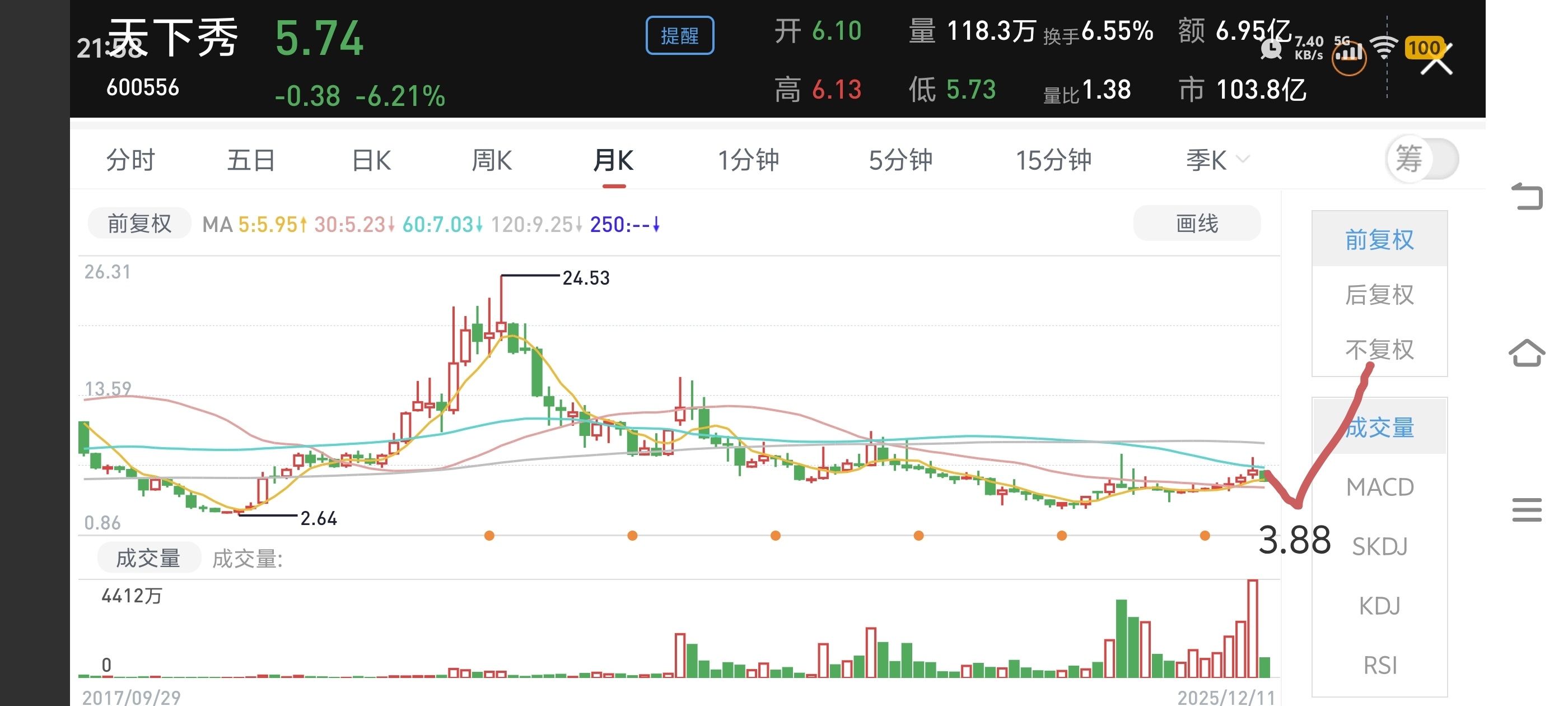This screenshot has height=706, width=1568.
Task: Open the Android recents menu icon
Action: (1527, 509)
